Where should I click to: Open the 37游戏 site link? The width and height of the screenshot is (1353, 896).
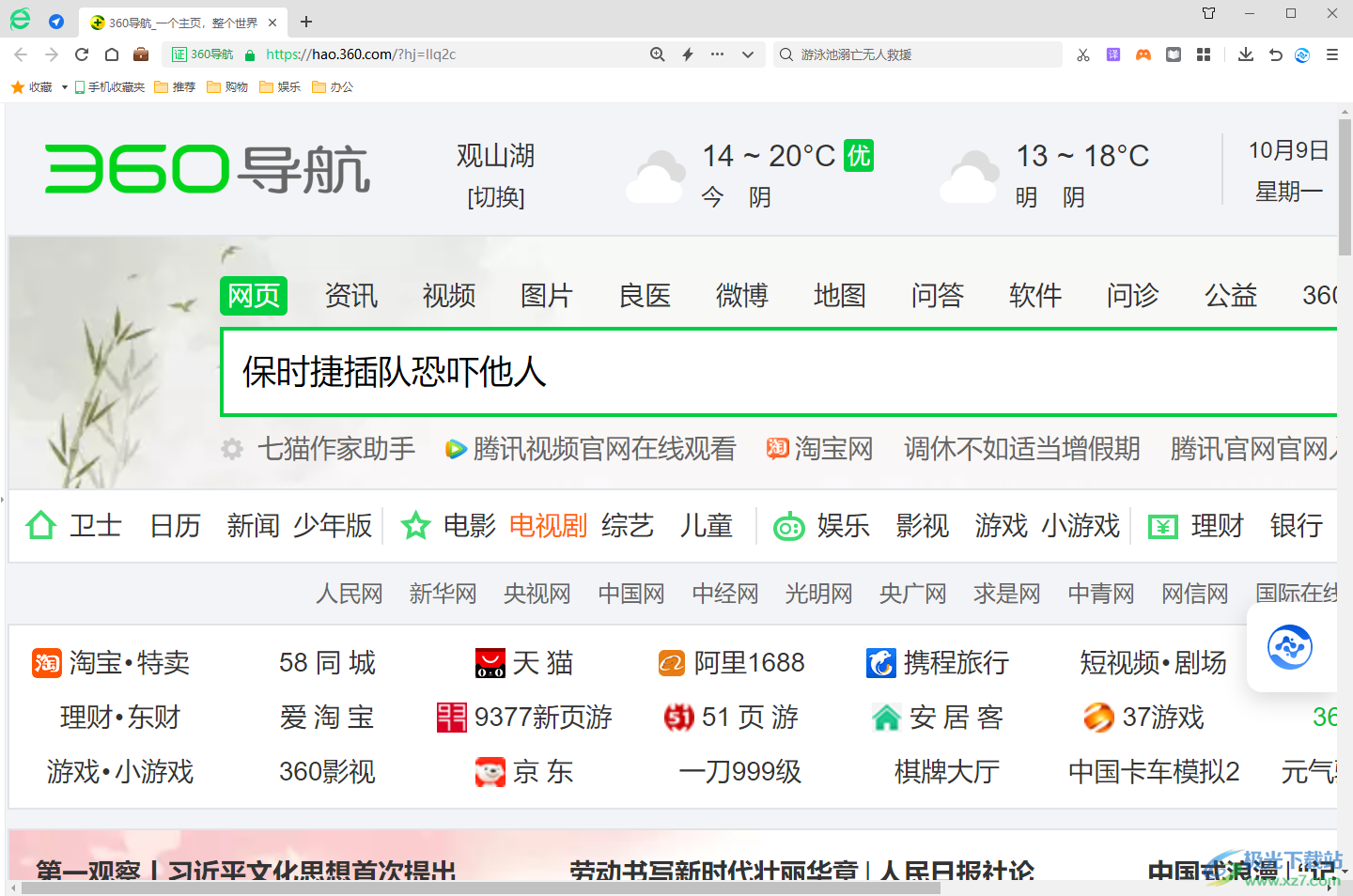pos(1143,718)
